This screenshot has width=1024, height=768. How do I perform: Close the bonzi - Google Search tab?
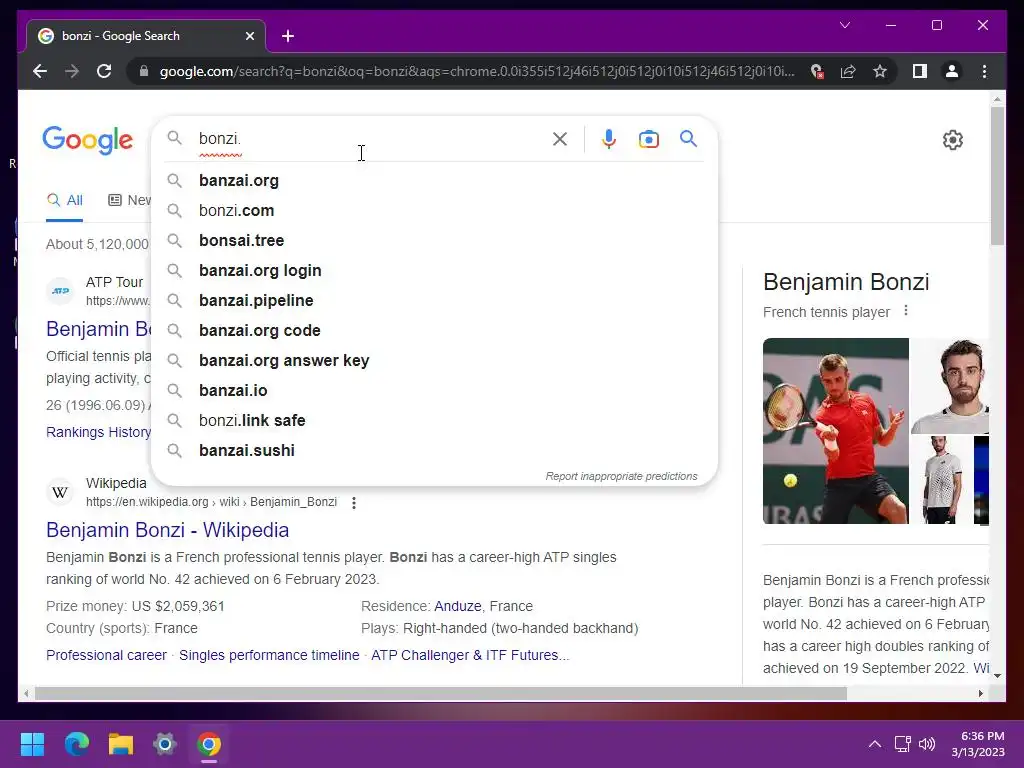(x=249, y=36)
